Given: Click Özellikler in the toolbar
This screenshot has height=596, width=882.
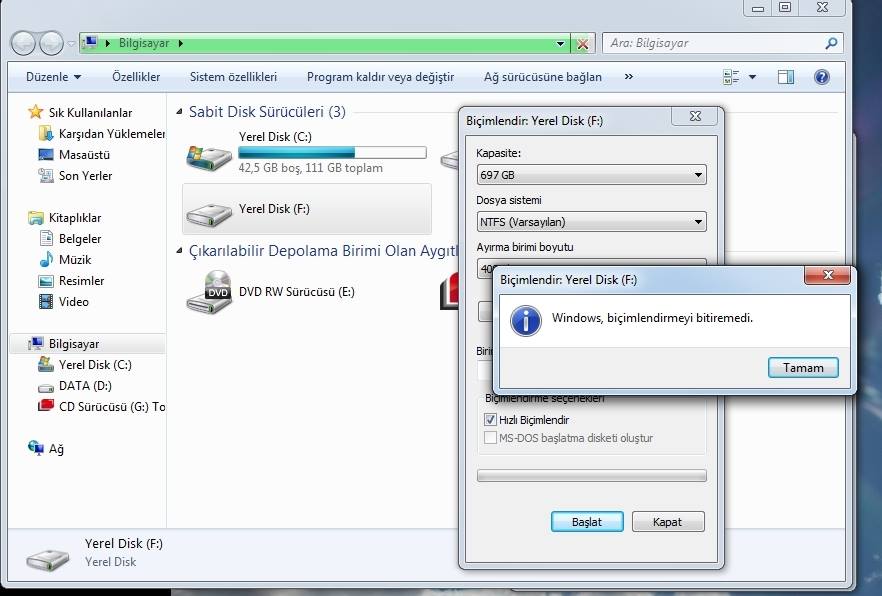Looking at the screenshot, I should pos(136,76).
